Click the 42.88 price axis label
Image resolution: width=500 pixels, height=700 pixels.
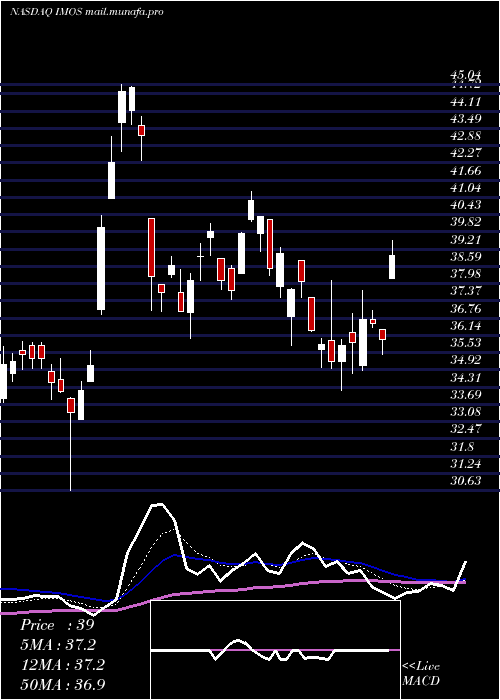point(466,136)
